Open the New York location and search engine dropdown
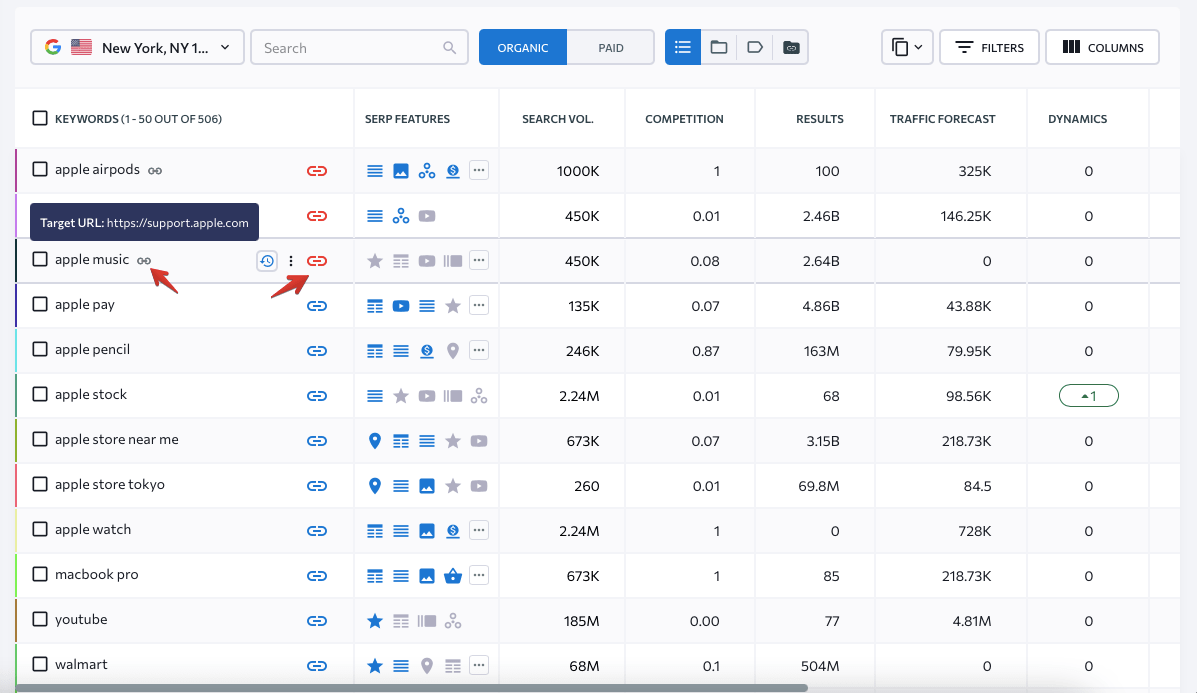Viewport: 1197px width, 693px height. [x=137, y=47]
